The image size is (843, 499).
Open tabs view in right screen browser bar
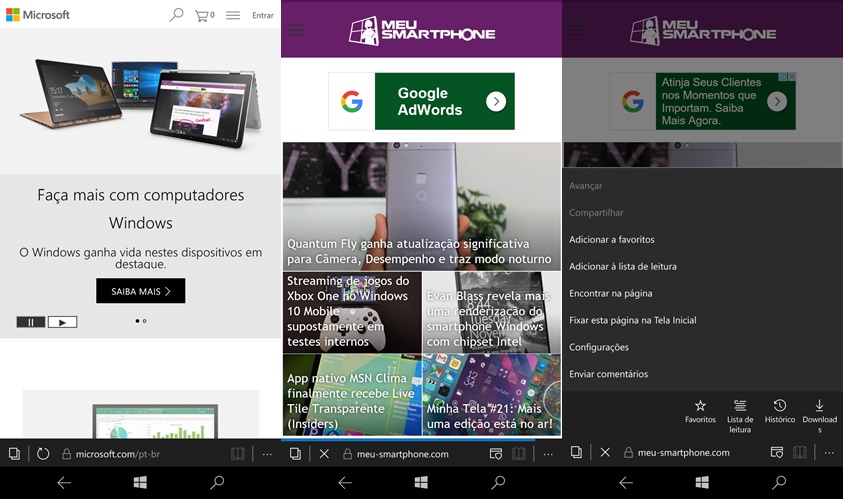pos(576,452)
